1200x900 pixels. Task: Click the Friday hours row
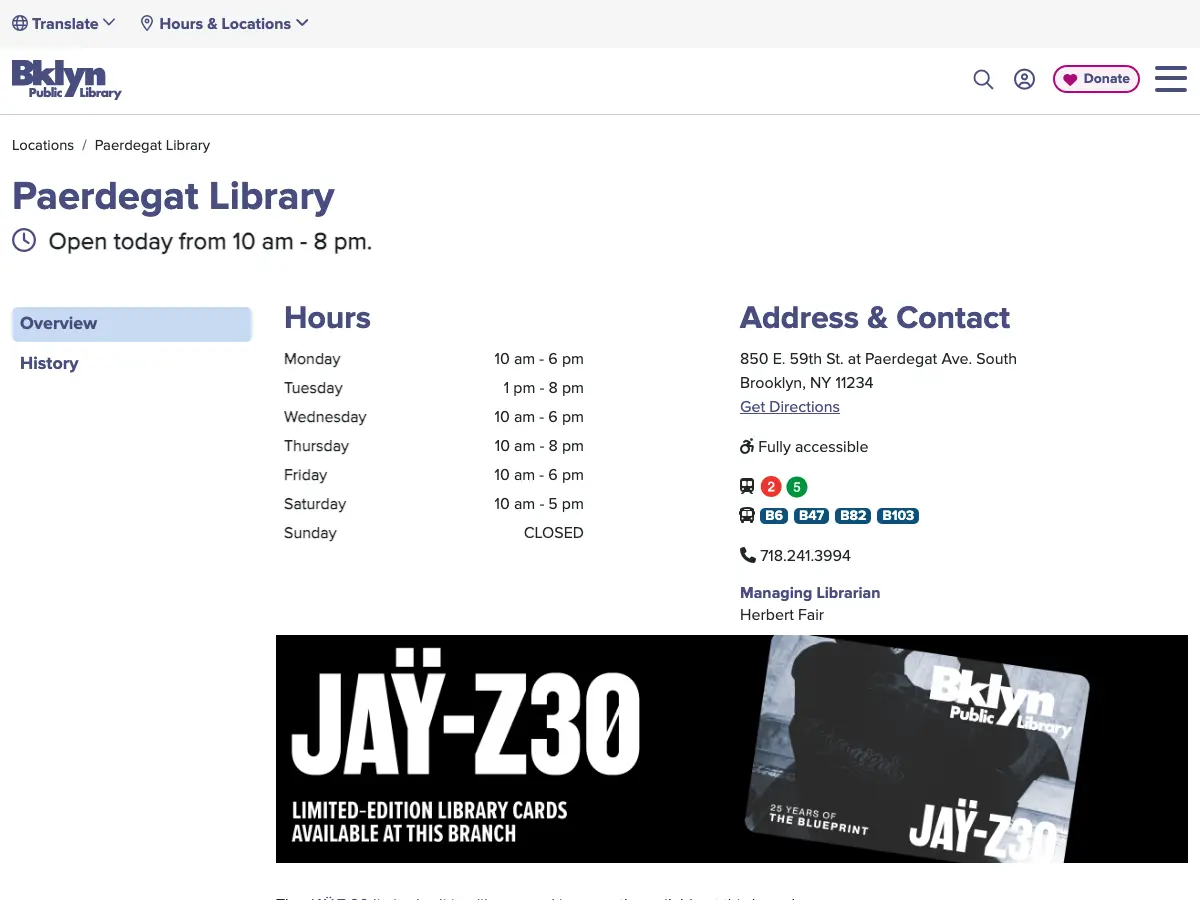point(434,475)
